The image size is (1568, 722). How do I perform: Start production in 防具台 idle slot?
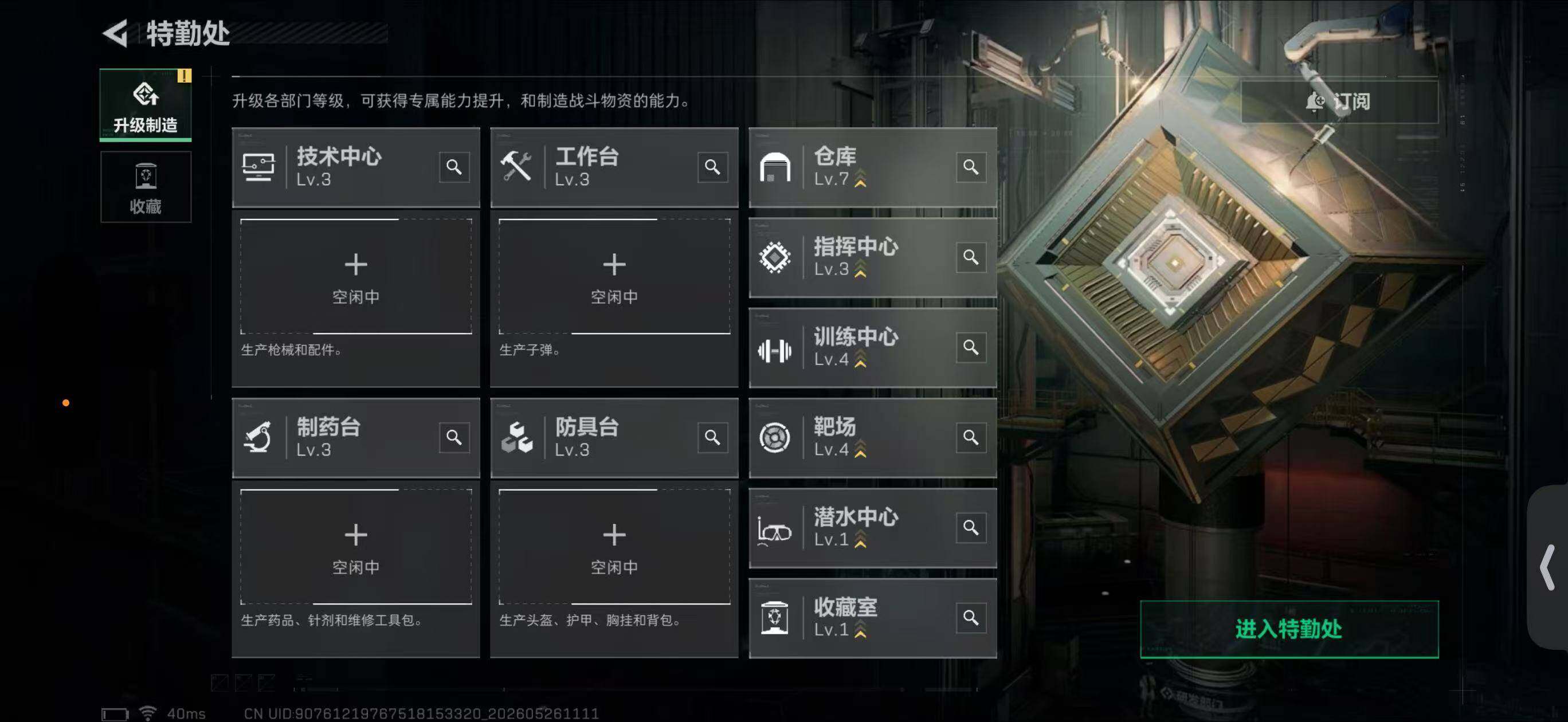point(614,547)
